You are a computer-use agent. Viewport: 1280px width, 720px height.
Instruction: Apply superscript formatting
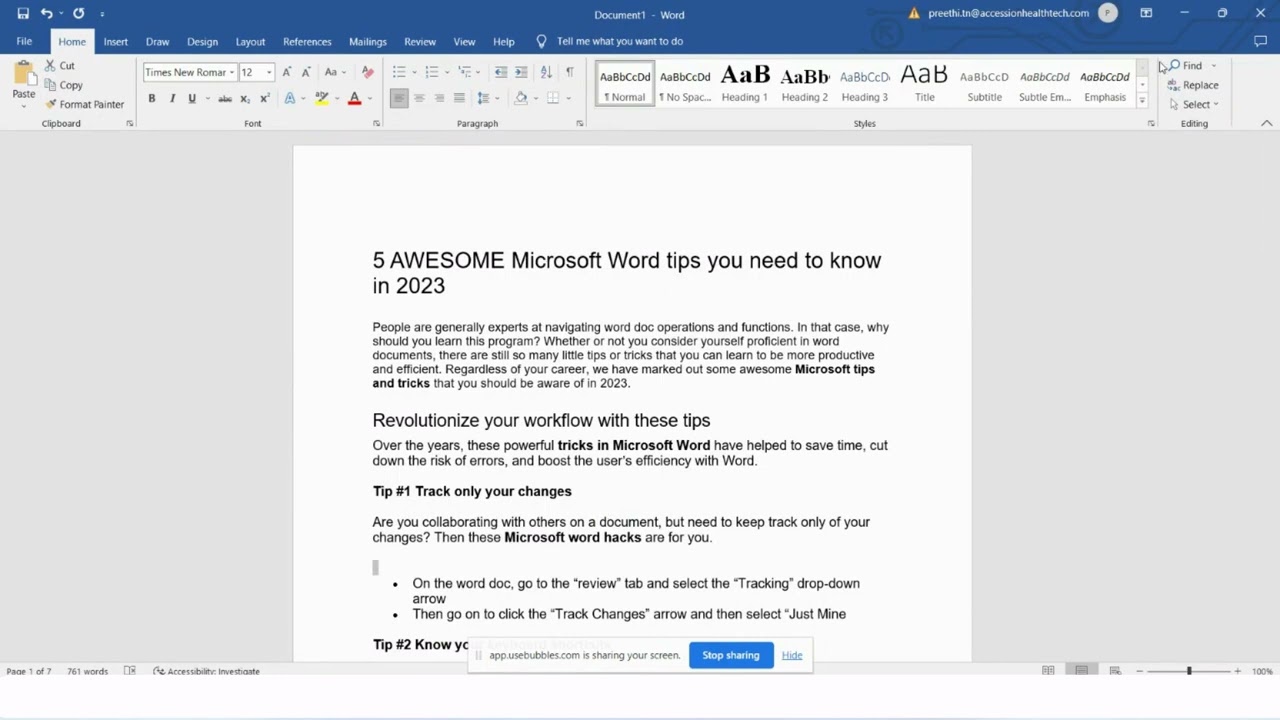pyautogui.click(x=264, y=98)
